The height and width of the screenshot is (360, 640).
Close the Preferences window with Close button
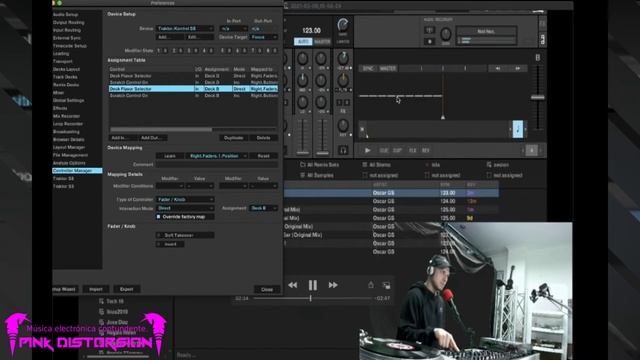click(x=267, y=289)
